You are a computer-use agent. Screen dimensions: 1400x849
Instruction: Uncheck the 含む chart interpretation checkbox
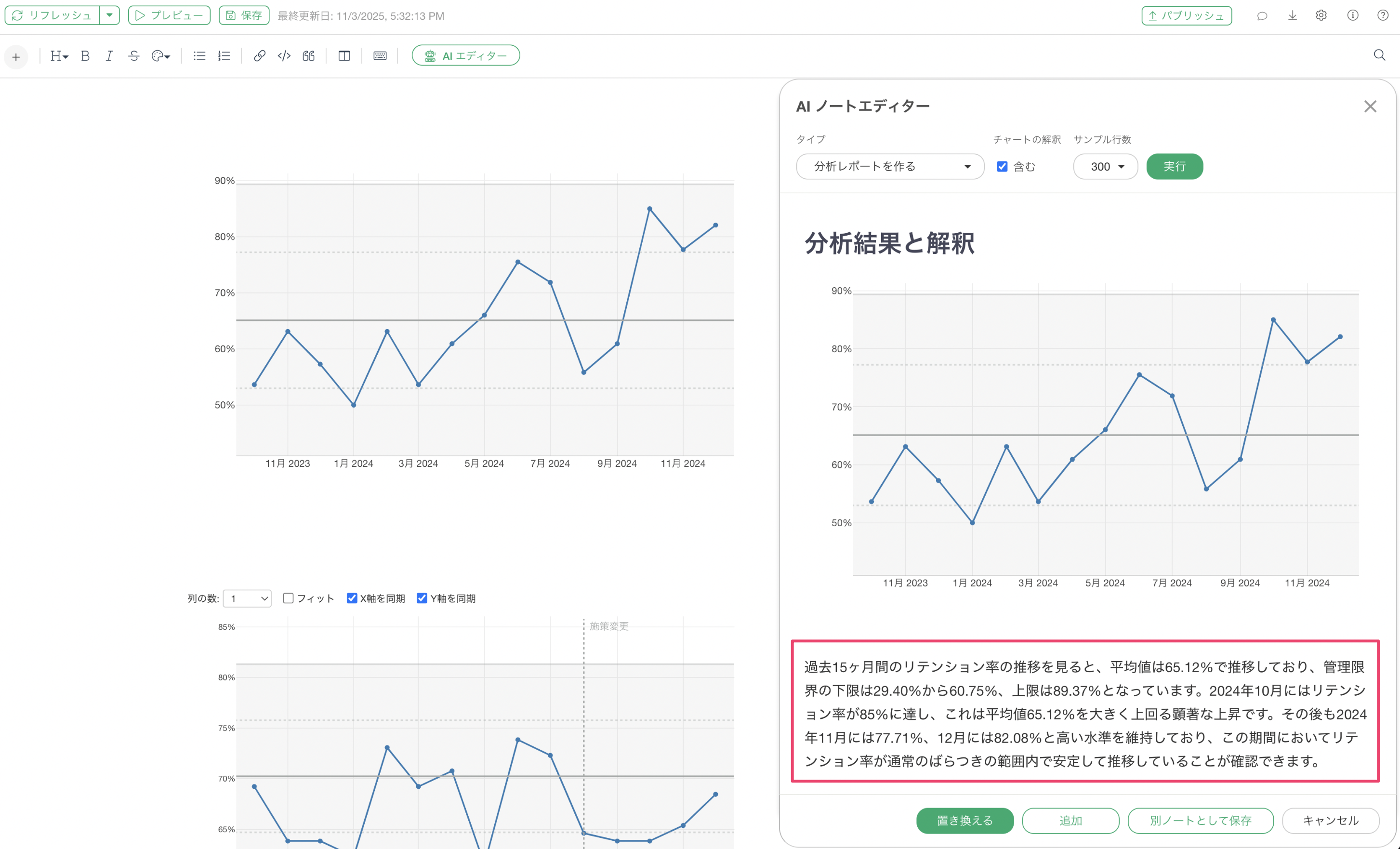pyautogui.click(x=1002, y=167)
